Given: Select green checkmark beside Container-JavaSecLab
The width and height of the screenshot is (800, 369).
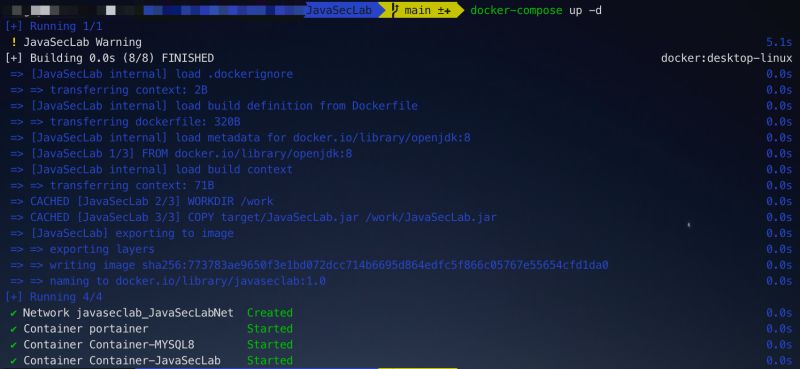Looking at the screenshot, I should (x=14, y=360).
